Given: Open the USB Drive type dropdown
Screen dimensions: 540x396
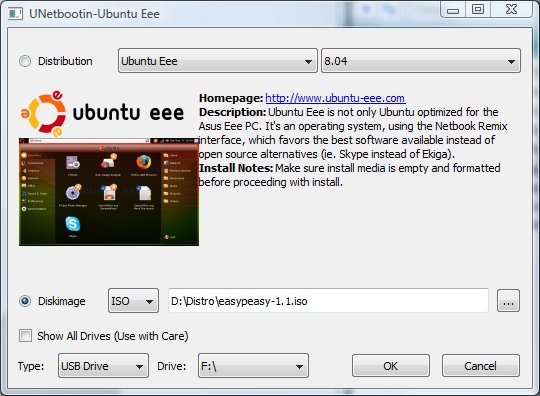Looking at the screenshot, I should tap(103, 366).
